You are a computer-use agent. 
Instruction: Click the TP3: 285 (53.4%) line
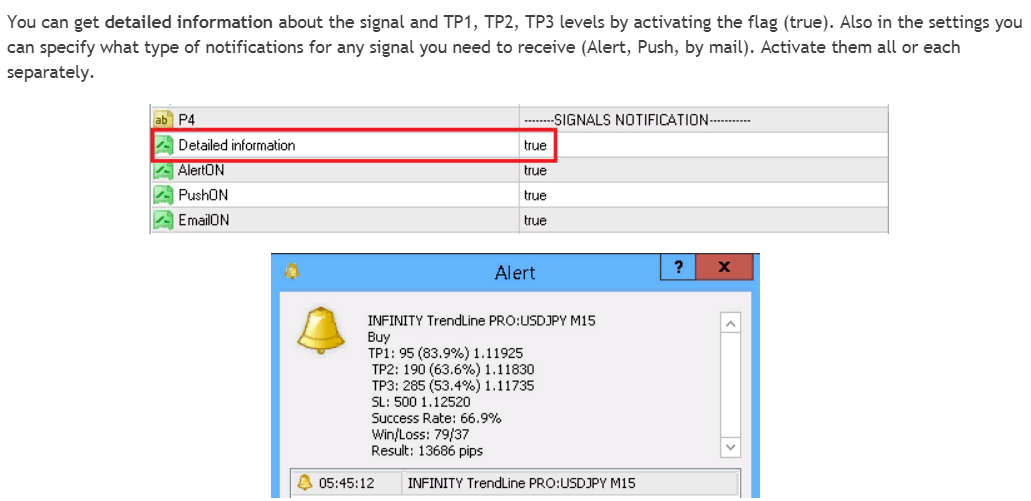[452, 385]
